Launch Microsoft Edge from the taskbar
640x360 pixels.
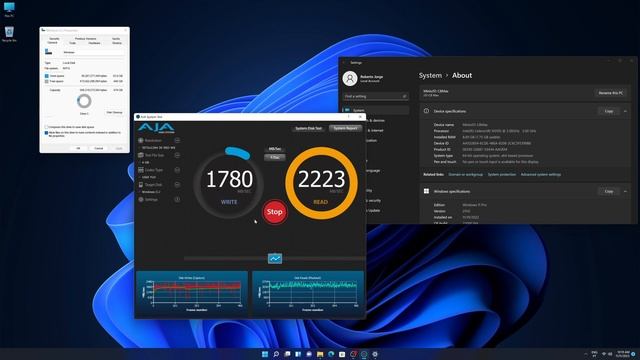click(x=331, y=354)
